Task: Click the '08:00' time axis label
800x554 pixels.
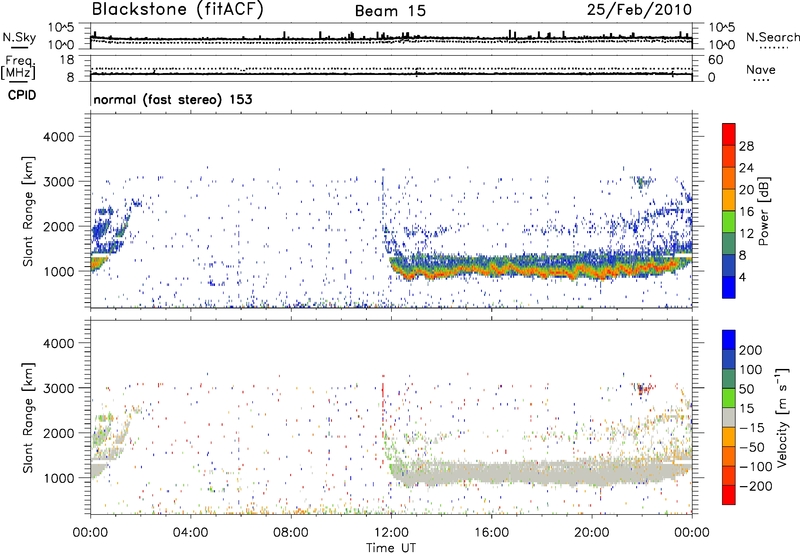Action: tap(291, 533)
